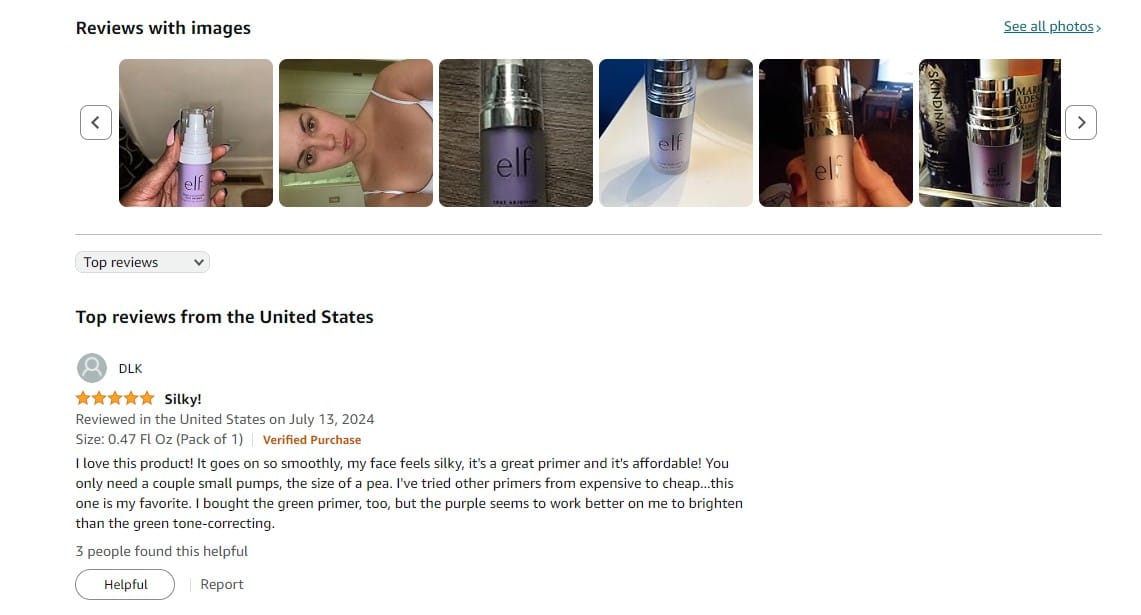Open photo of hand holding elf primer

pos(196,133)
